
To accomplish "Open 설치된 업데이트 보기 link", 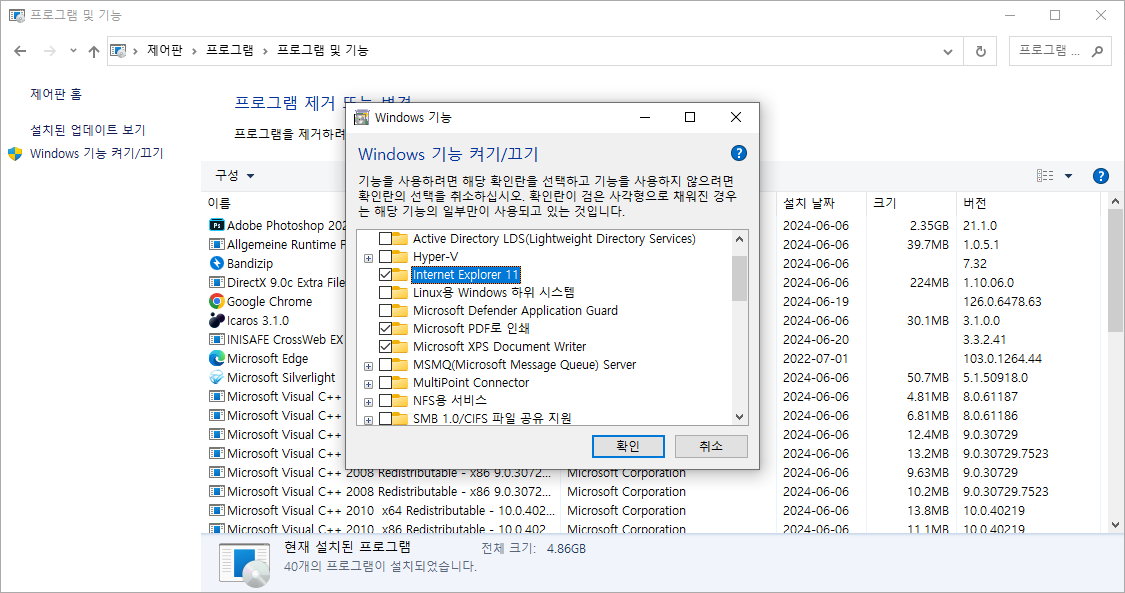I will tap(88, 130).
